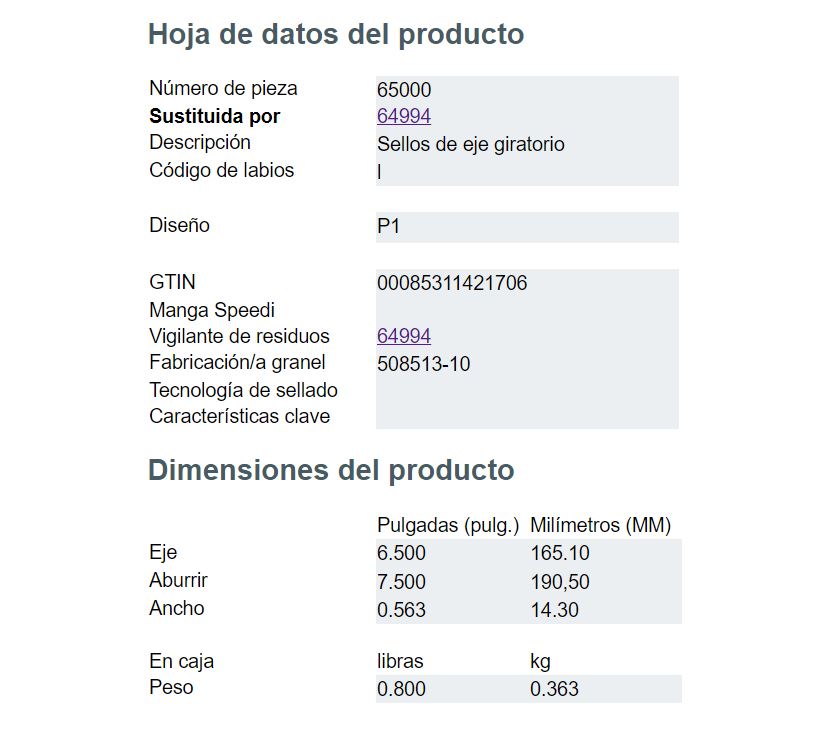Select the GTIN number 00085311421706

452,283
